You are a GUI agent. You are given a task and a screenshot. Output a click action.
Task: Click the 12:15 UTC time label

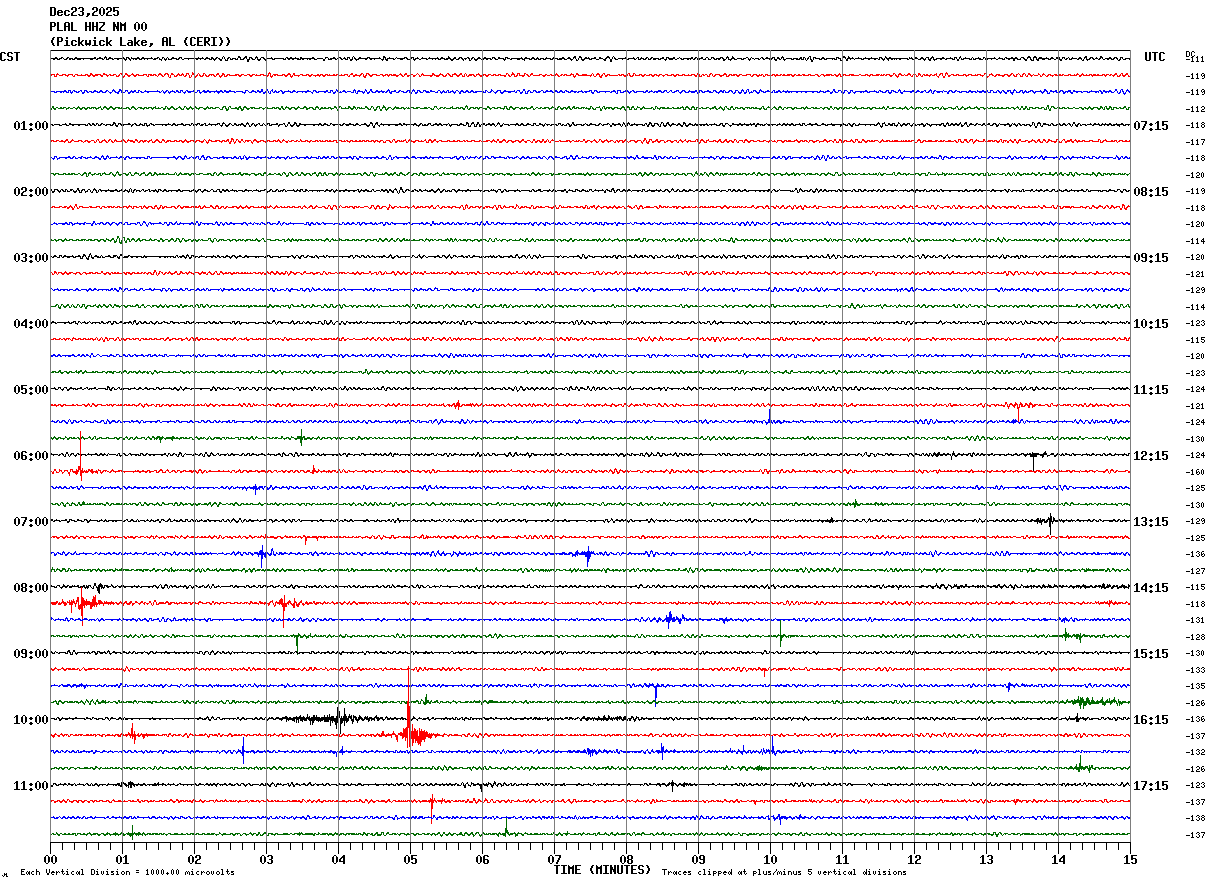click(1150, 456)
